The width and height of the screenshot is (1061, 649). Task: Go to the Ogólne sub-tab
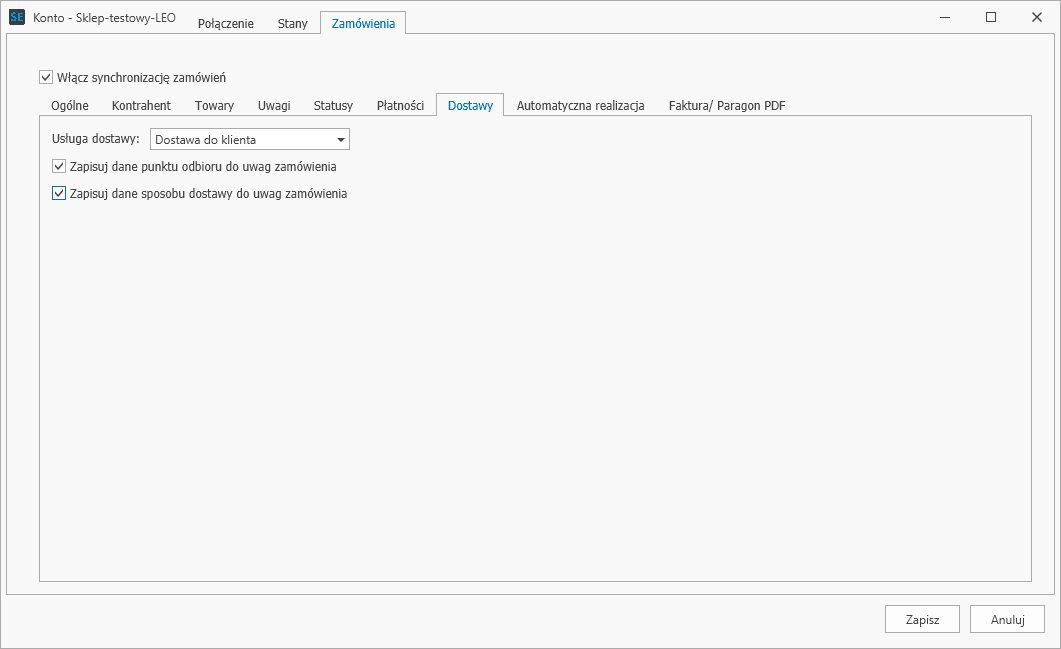tap(70, 106)
